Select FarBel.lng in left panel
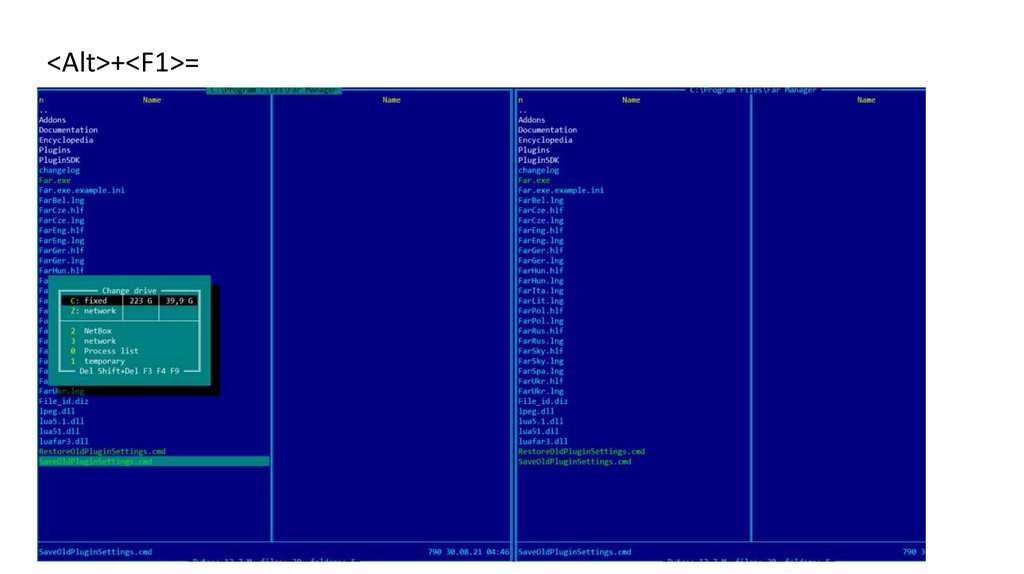 (61, 200)
